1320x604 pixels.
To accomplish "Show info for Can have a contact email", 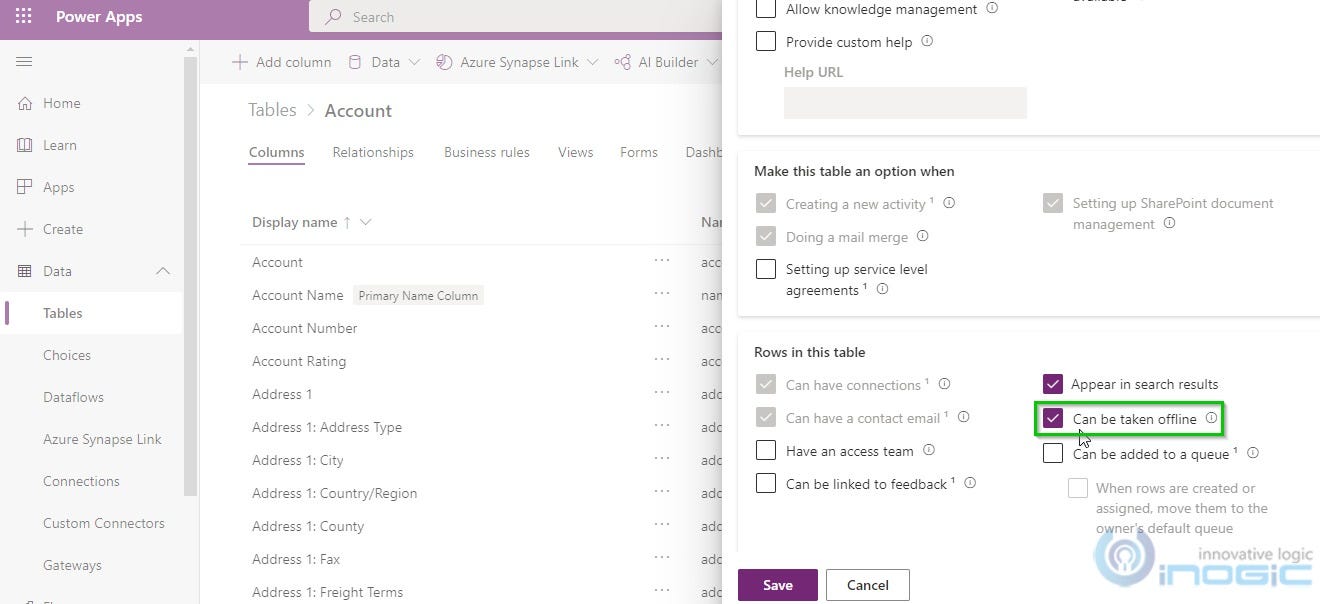I will point(964,416).
